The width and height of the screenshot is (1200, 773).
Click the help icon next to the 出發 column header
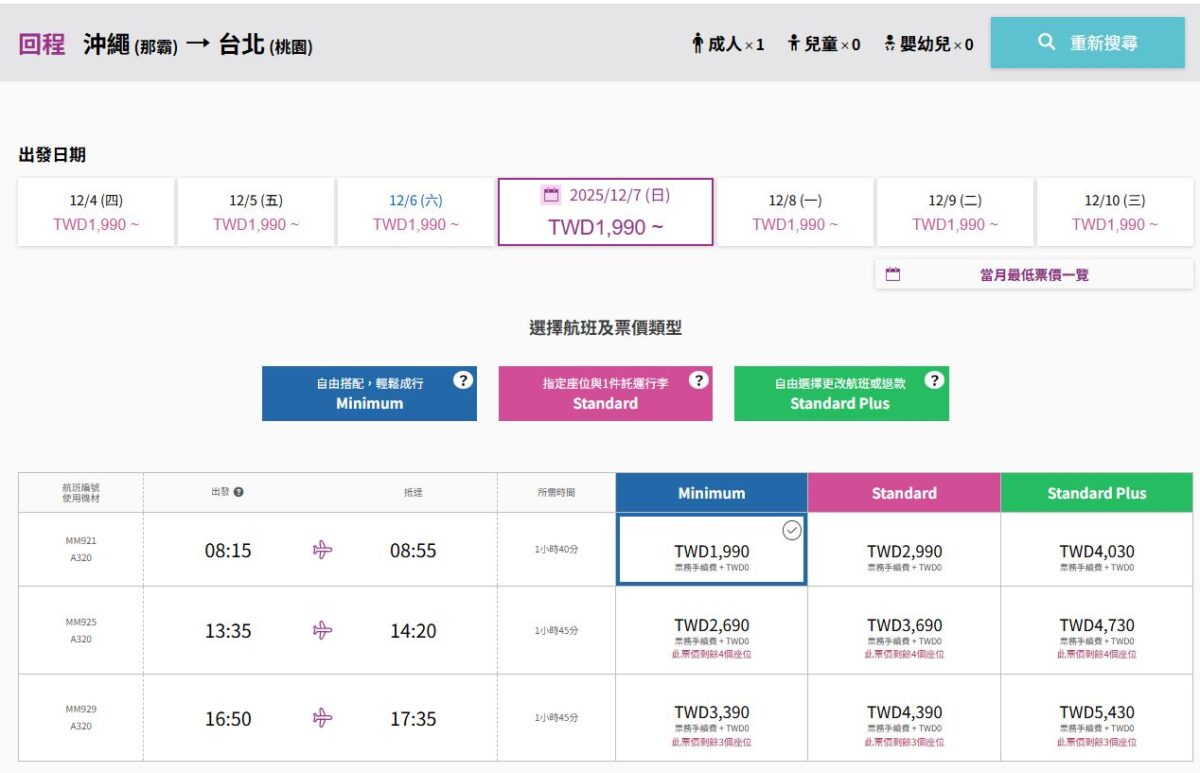pyautogui.click(x=239, y=492)
